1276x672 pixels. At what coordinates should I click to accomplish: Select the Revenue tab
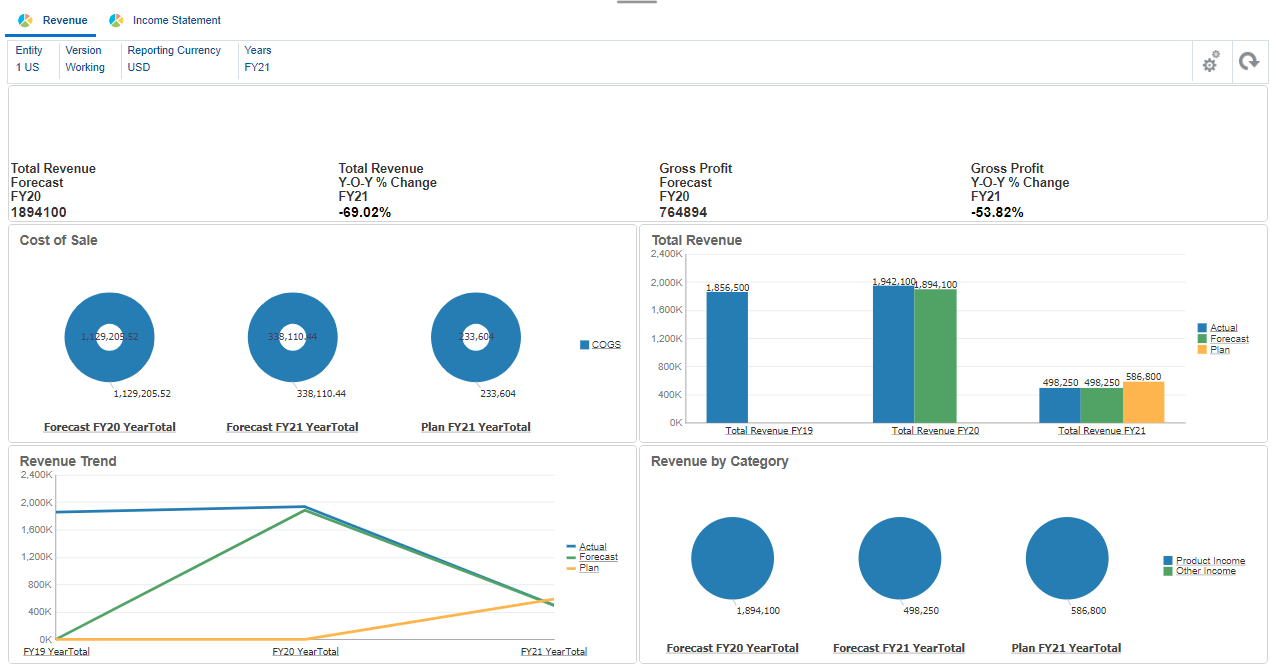53,20
